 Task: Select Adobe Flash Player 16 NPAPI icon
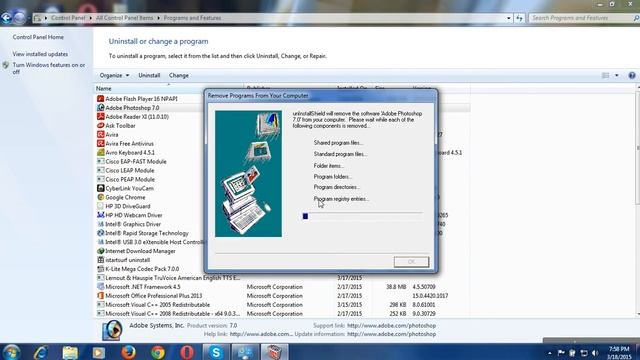click(x=100, y=99)
